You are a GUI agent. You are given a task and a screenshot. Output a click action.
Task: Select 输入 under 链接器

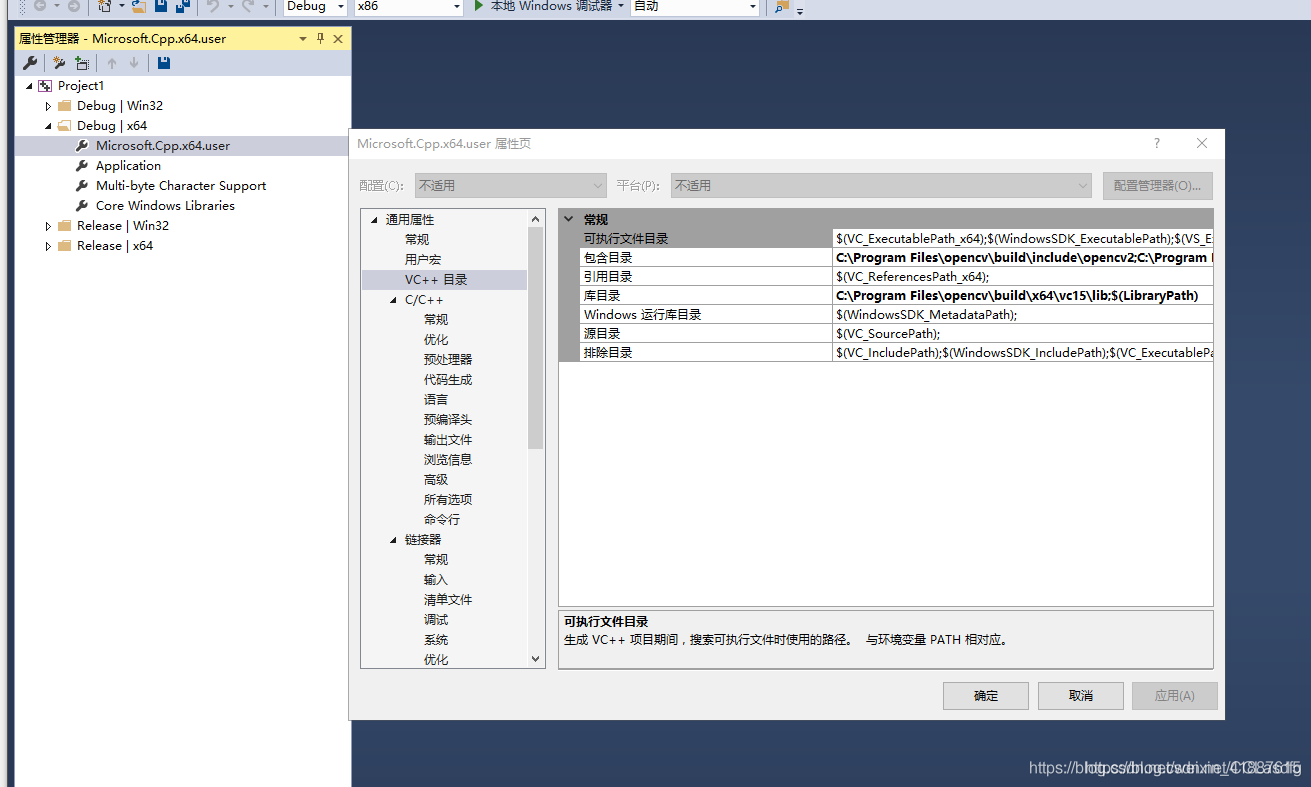point(436,580)
